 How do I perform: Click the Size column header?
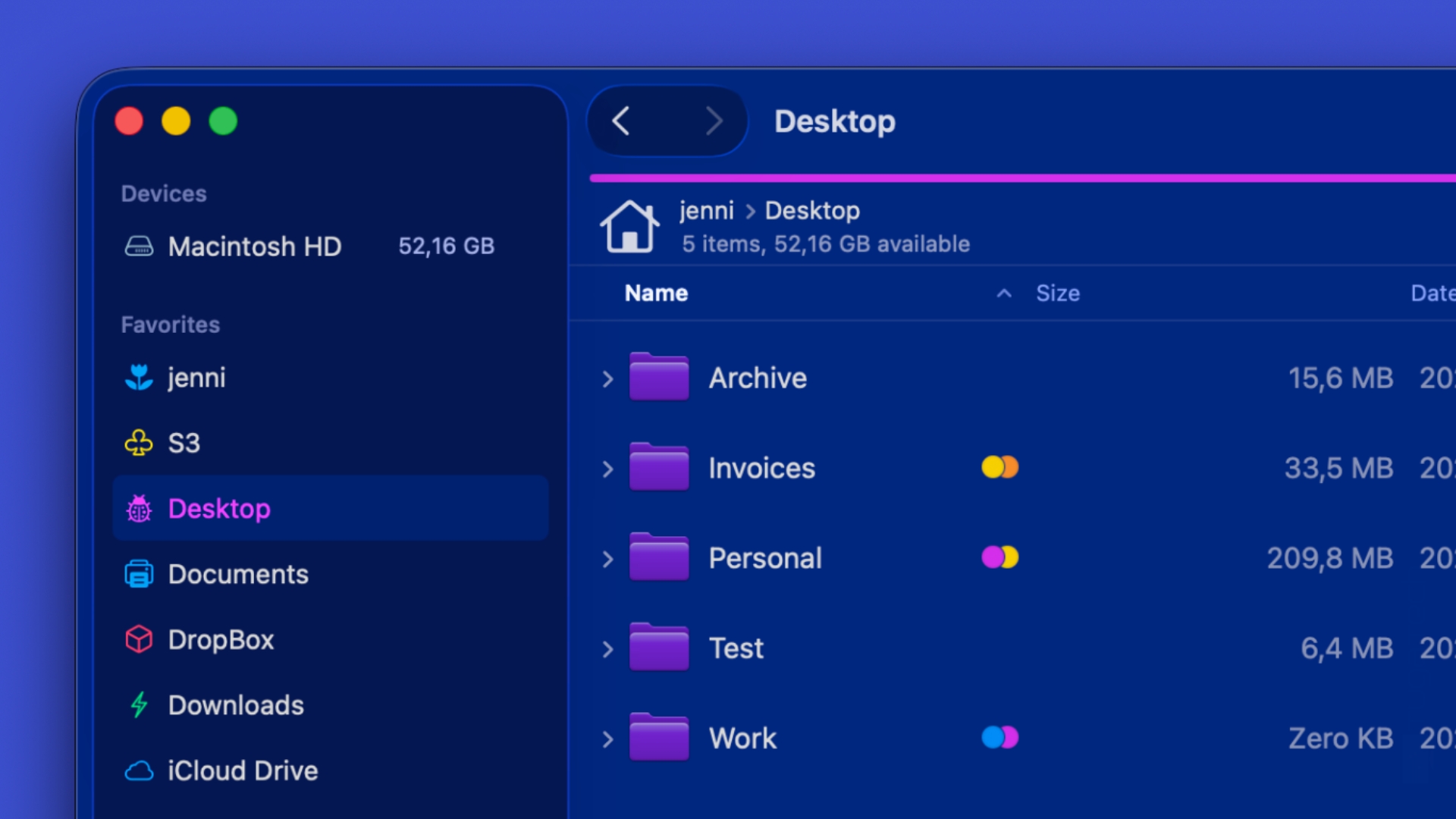tap(1059, 293)
